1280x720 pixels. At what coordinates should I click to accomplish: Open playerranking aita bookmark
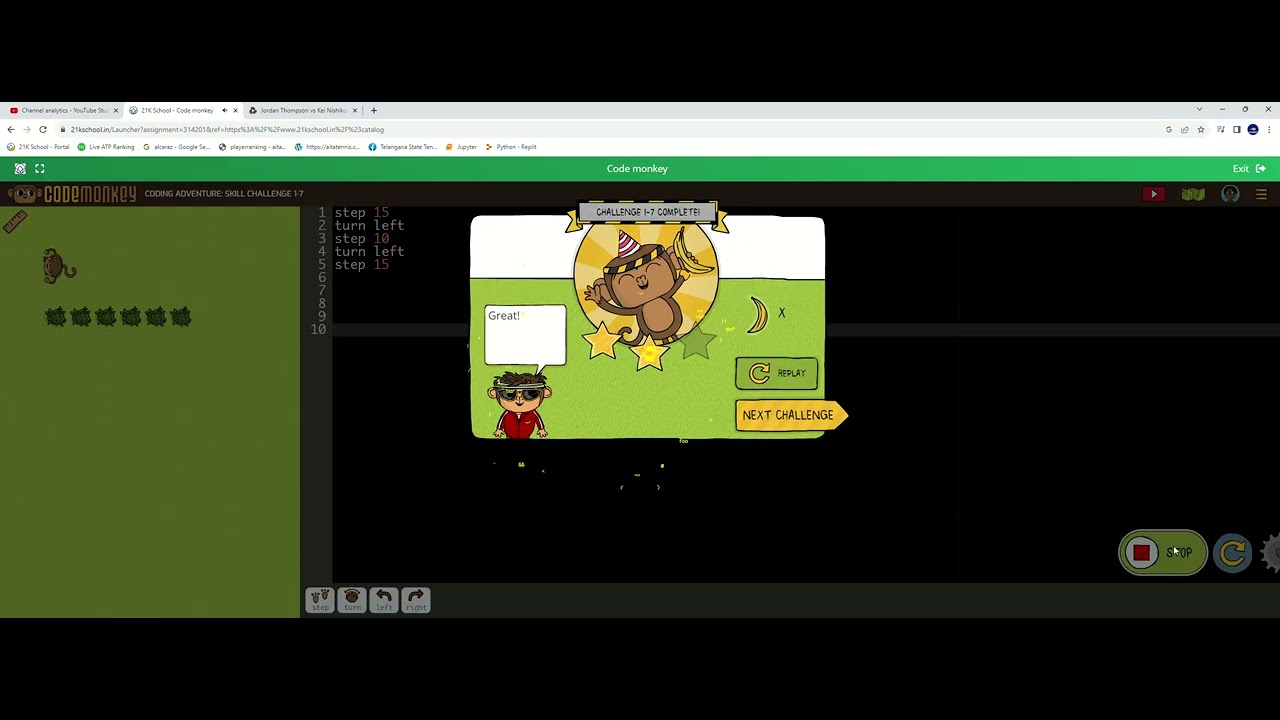click(x=252, y=147)
